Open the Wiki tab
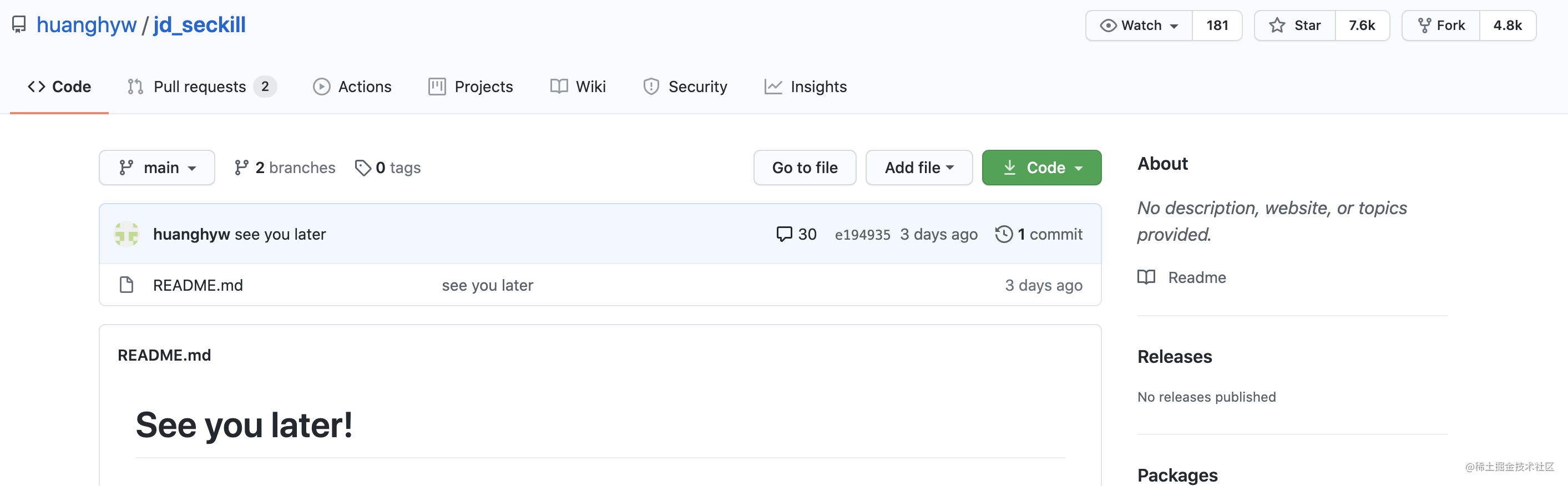1568x486 pixels. click(578, 87)
